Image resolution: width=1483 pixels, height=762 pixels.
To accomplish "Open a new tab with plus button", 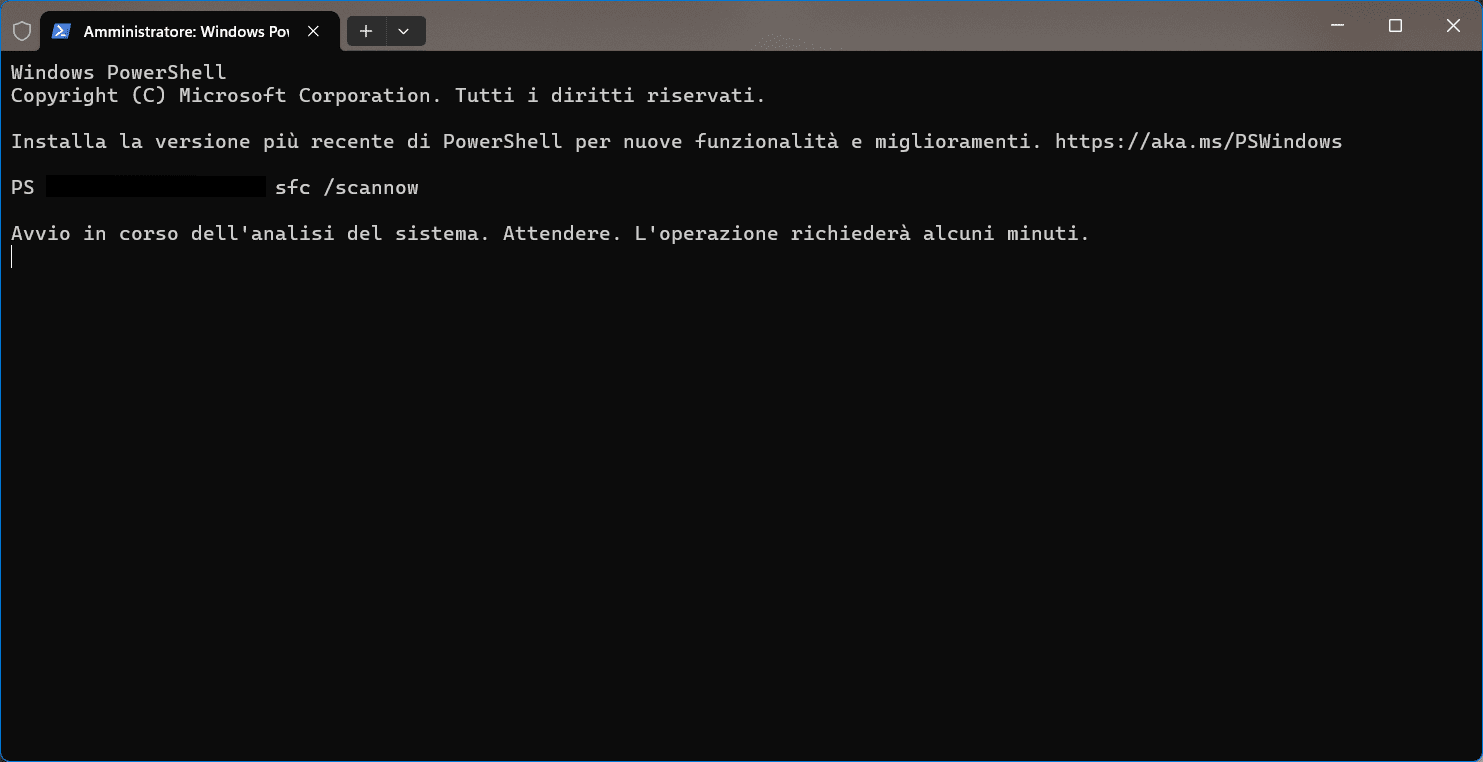I will [366, 31].
